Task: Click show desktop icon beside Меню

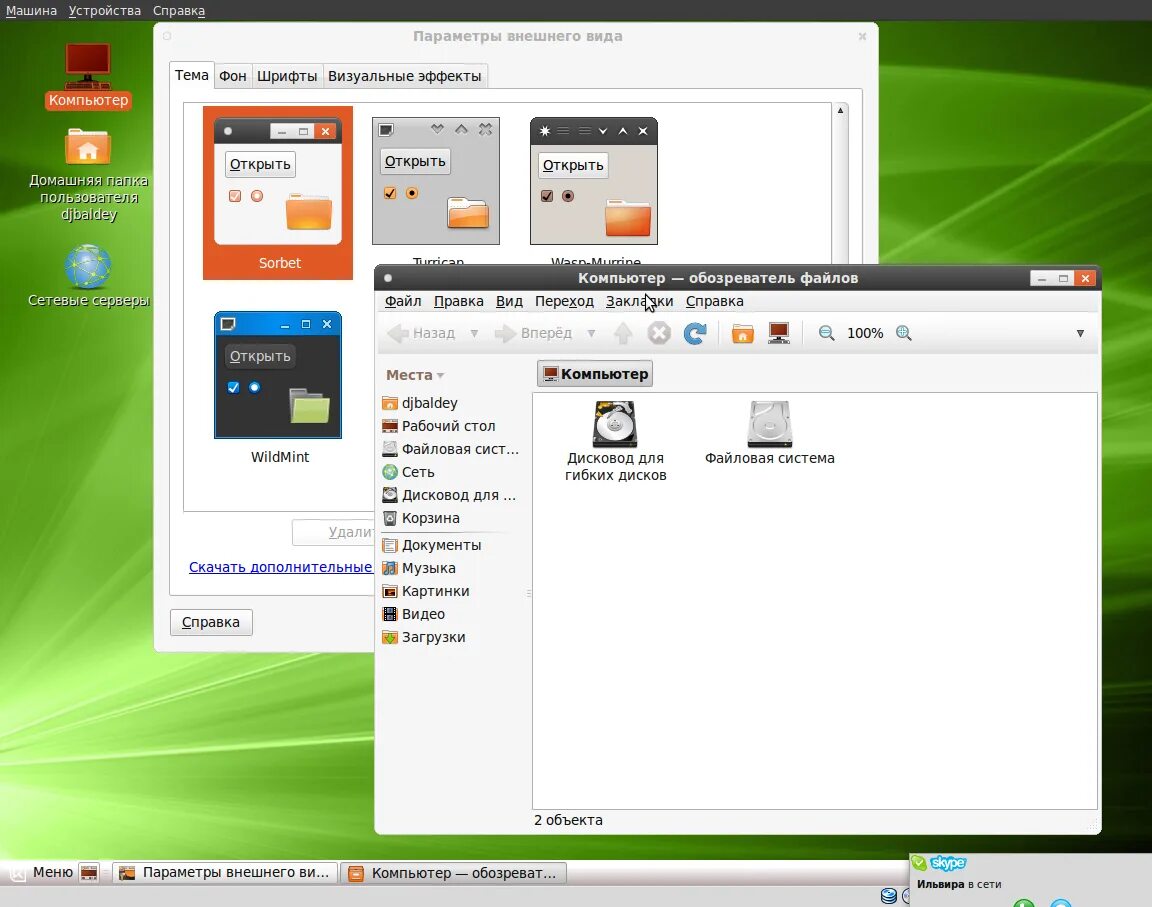Action: [x=89, y=872]
